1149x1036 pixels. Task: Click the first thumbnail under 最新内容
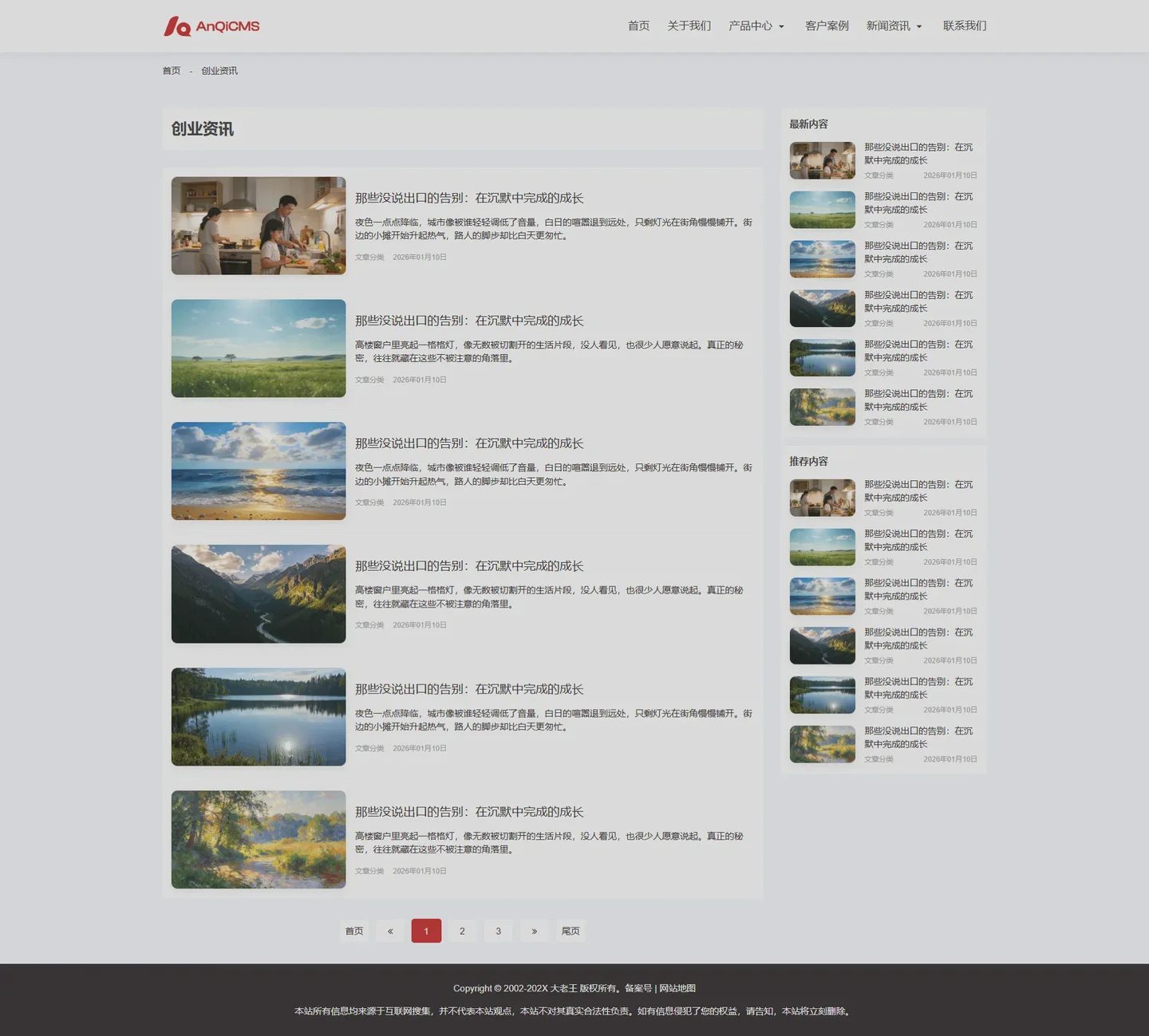[x=822, y=160]
